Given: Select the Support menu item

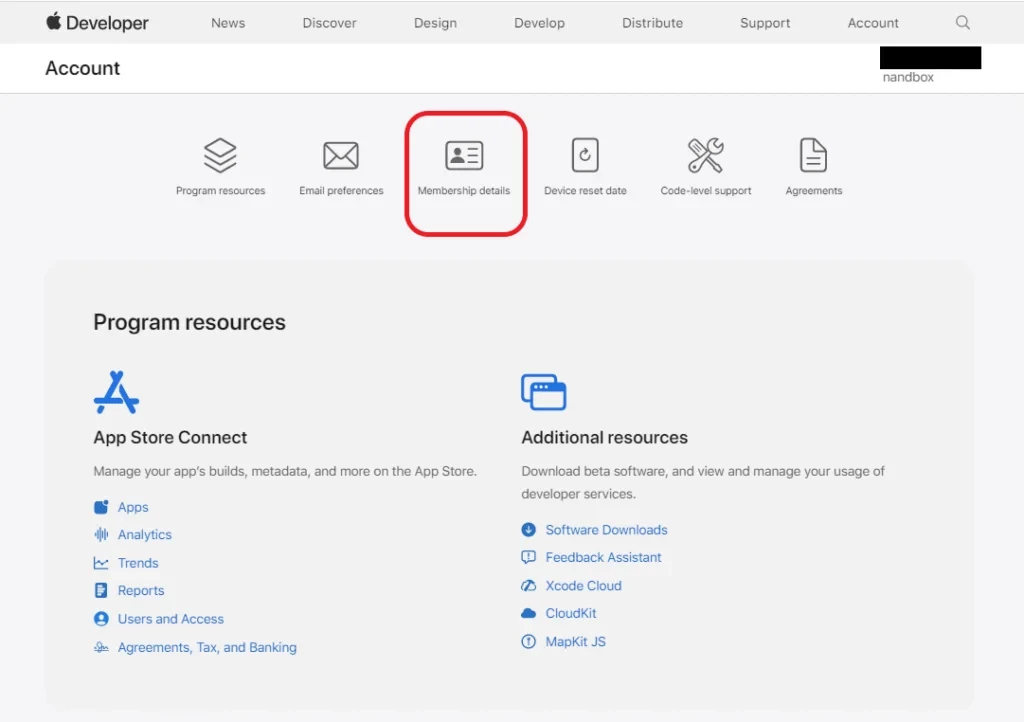Looking at the screenshot, I should coord(765,22).
